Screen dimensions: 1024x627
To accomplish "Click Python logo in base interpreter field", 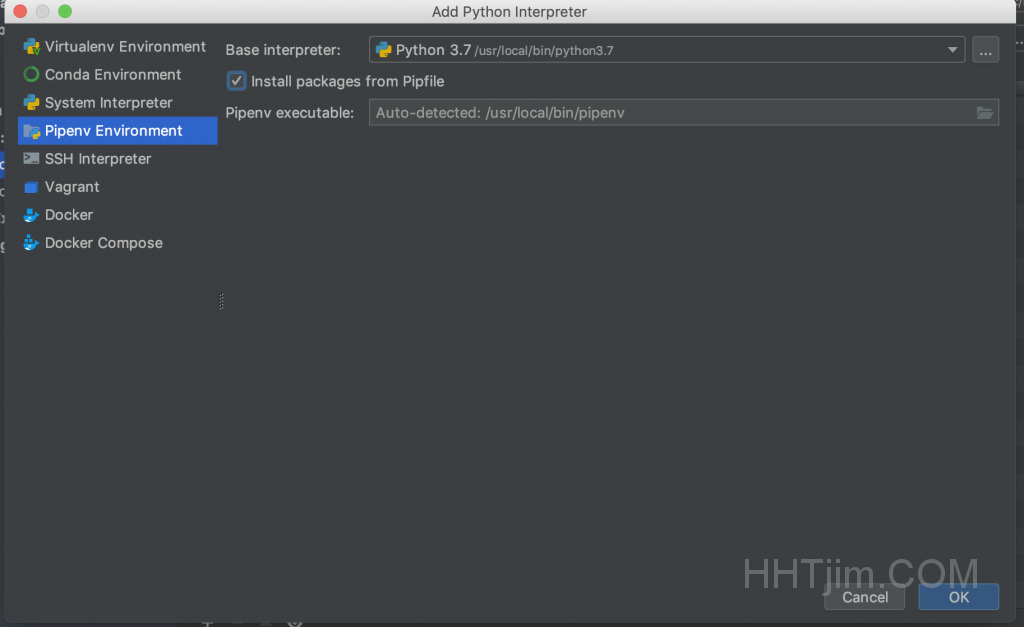I will click(x=384, y=50).
